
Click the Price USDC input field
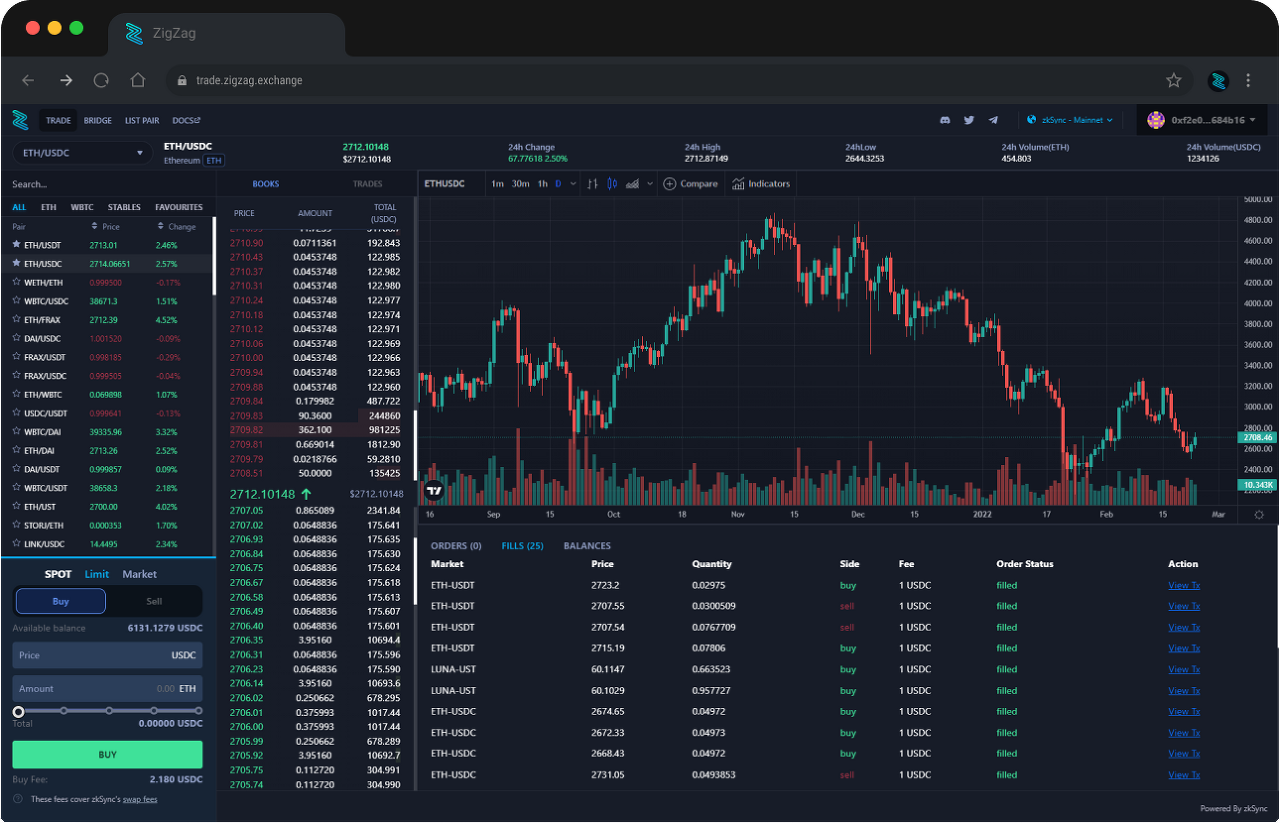[x=107, y=655]
